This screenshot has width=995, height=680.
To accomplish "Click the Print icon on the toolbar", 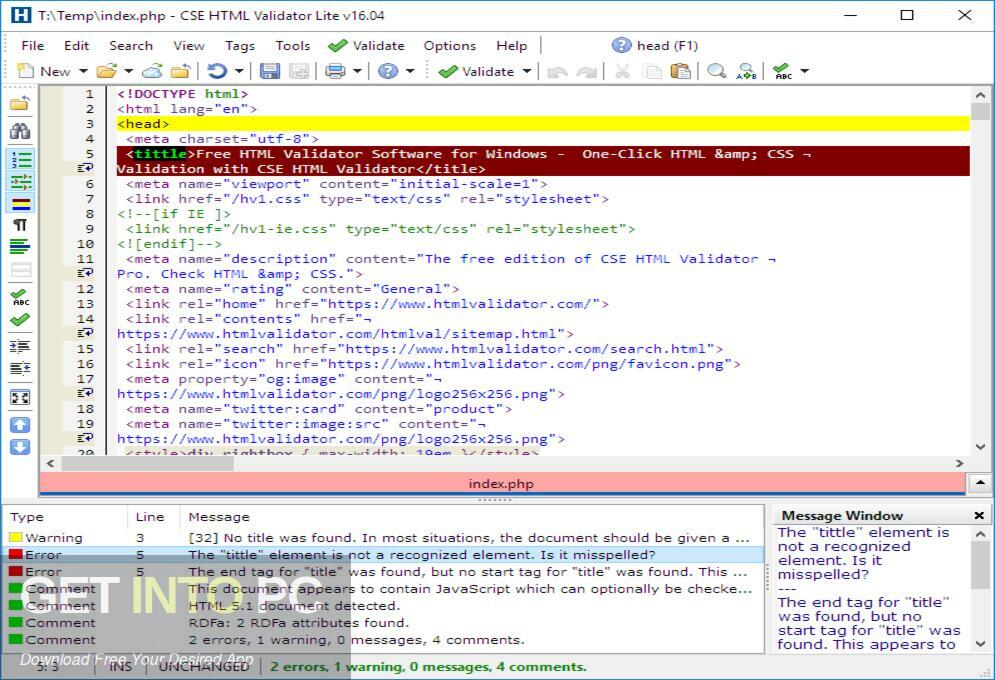I will tap(332, 71).
